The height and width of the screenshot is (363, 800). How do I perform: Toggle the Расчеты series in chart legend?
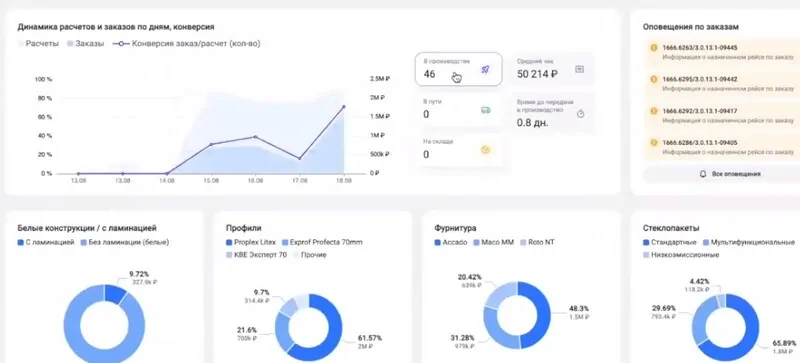(39, 44)
